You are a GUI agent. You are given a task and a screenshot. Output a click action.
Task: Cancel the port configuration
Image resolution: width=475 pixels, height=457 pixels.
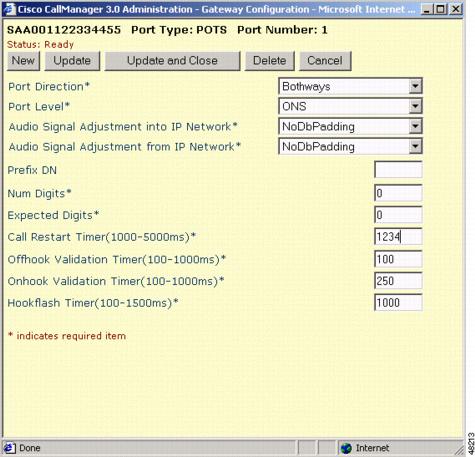[x=325, y=61]
